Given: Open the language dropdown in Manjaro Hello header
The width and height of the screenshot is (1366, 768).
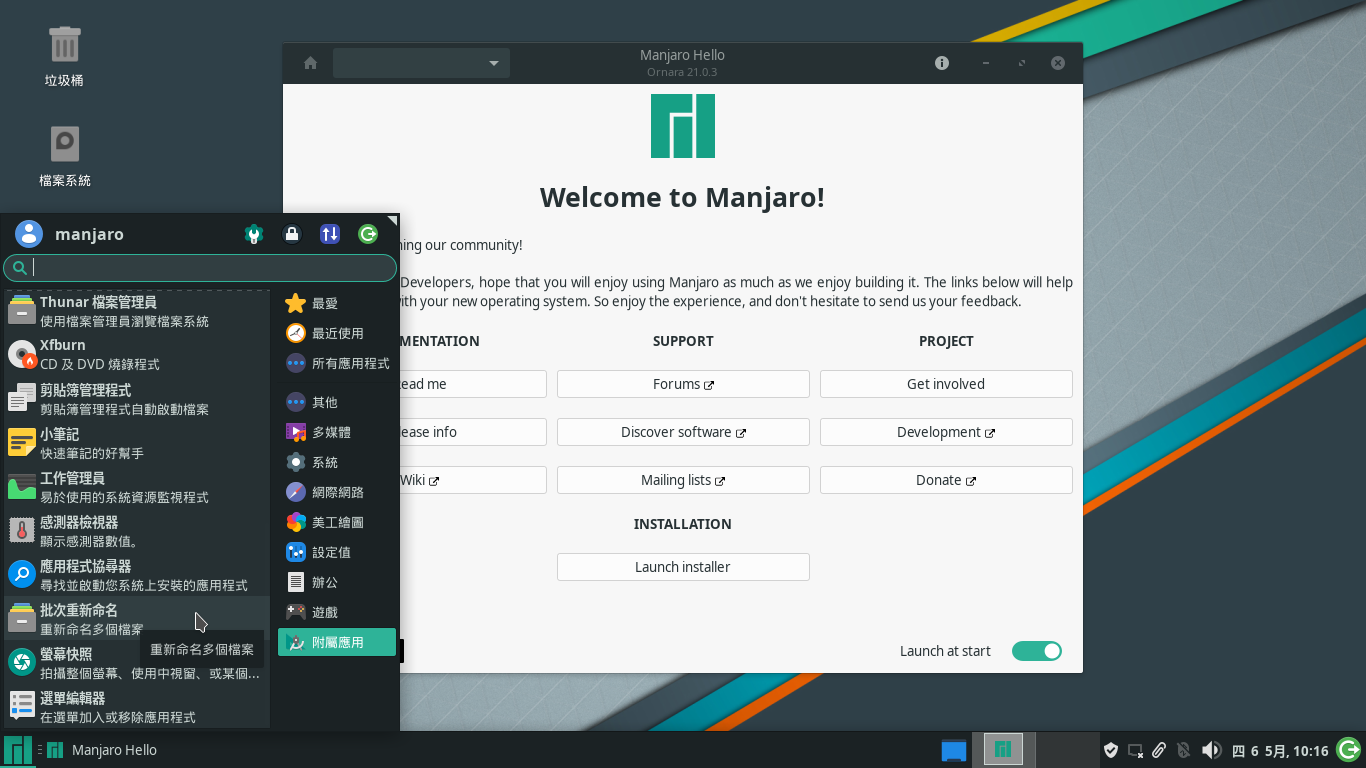Looking at the screenshot, I should [x=421, y=63].
